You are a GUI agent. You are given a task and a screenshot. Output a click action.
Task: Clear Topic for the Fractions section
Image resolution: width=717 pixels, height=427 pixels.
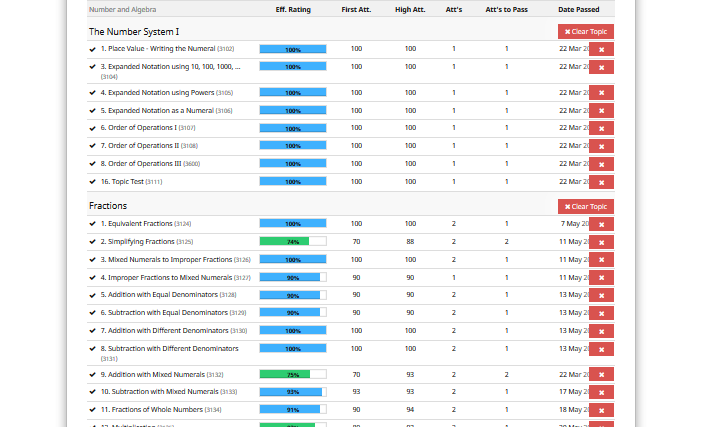[585, 206]
